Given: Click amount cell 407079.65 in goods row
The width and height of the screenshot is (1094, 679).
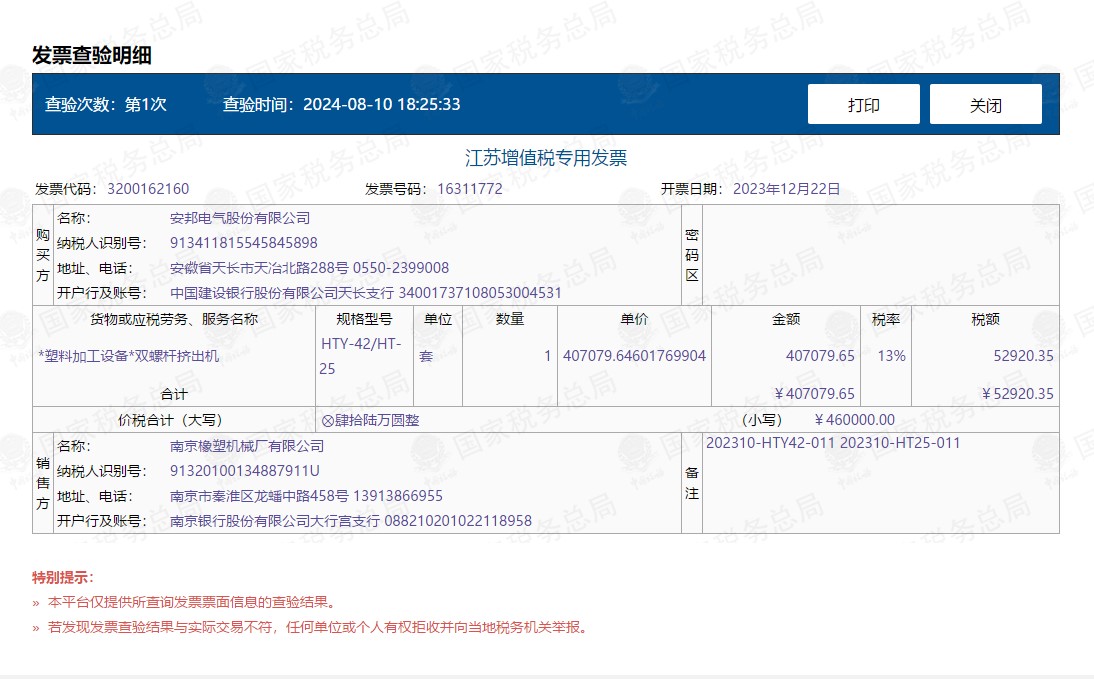Looking at the screenshot, I should pyautogui.click(x=820, y=356).
